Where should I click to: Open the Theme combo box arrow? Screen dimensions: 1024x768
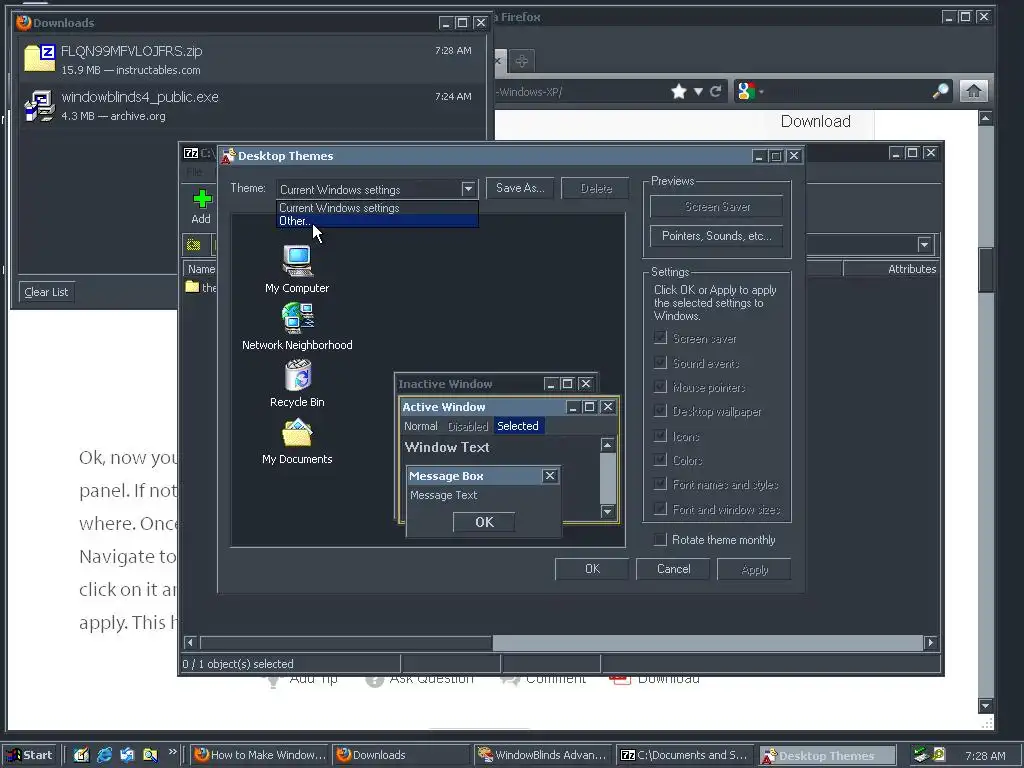(x=468, y=189)
